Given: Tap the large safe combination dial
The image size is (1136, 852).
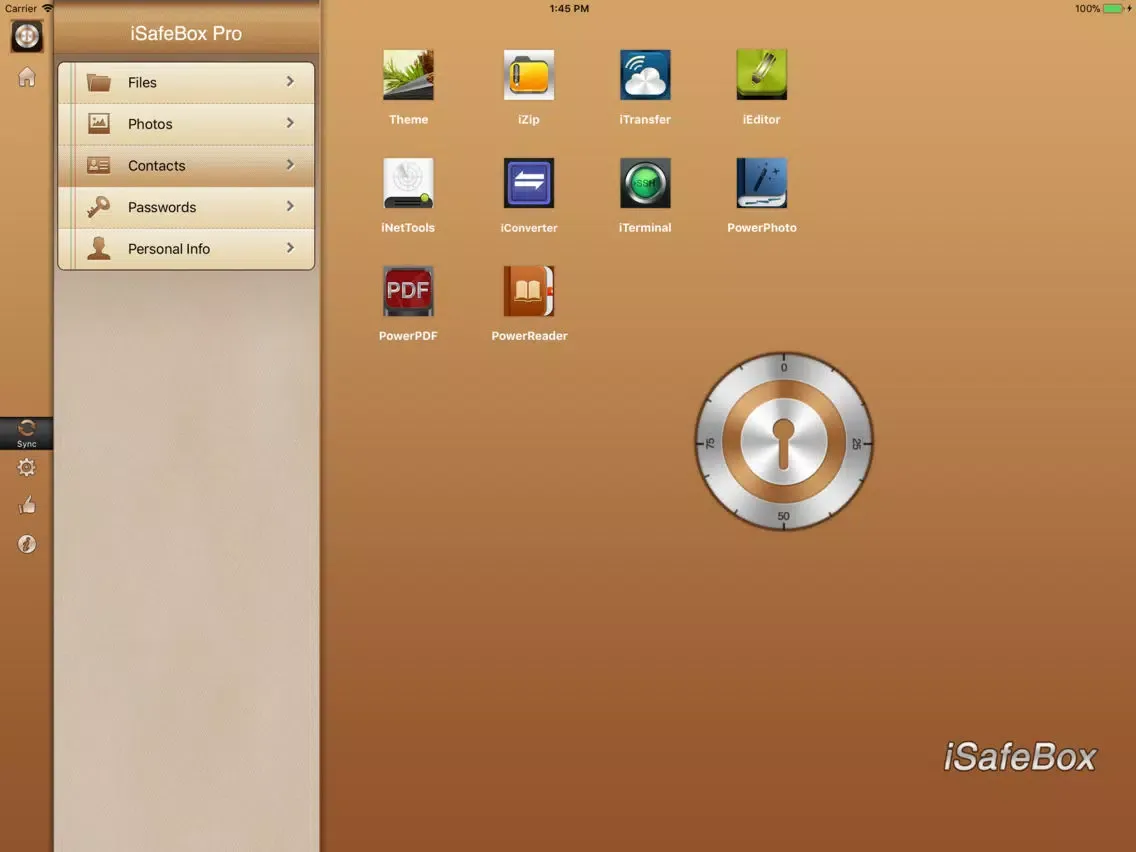Looking at the screenshot, I should point(784,442).
